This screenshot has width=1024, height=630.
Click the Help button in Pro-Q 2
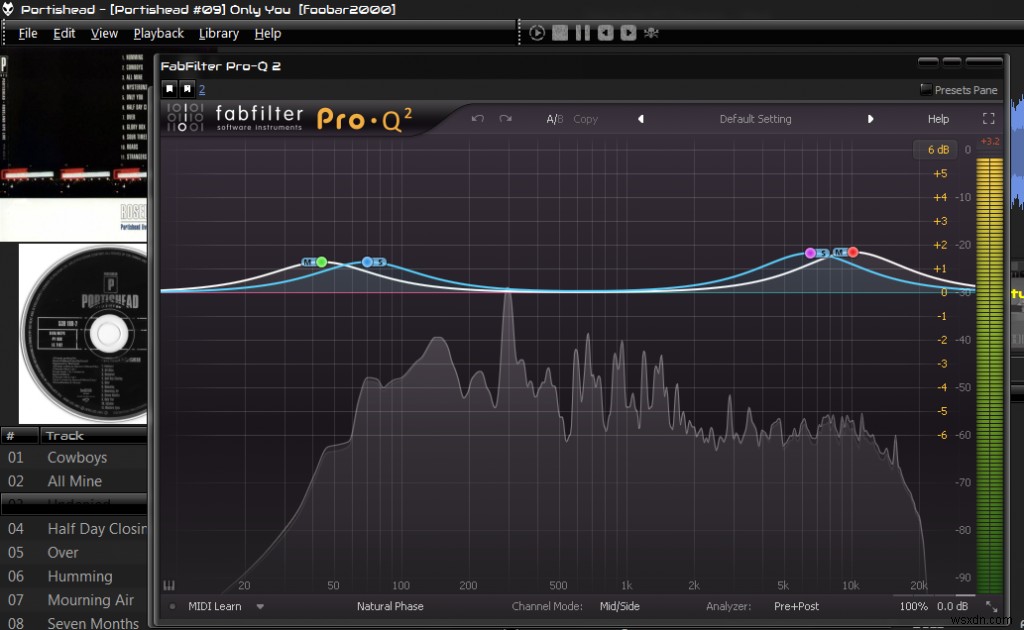pos(938,118)
